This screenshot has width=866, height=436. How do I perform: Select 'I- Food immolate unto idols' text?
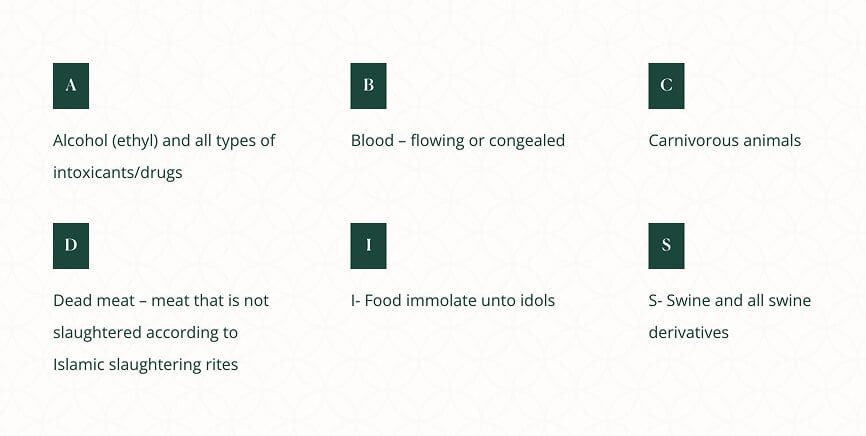coord(452,300)
